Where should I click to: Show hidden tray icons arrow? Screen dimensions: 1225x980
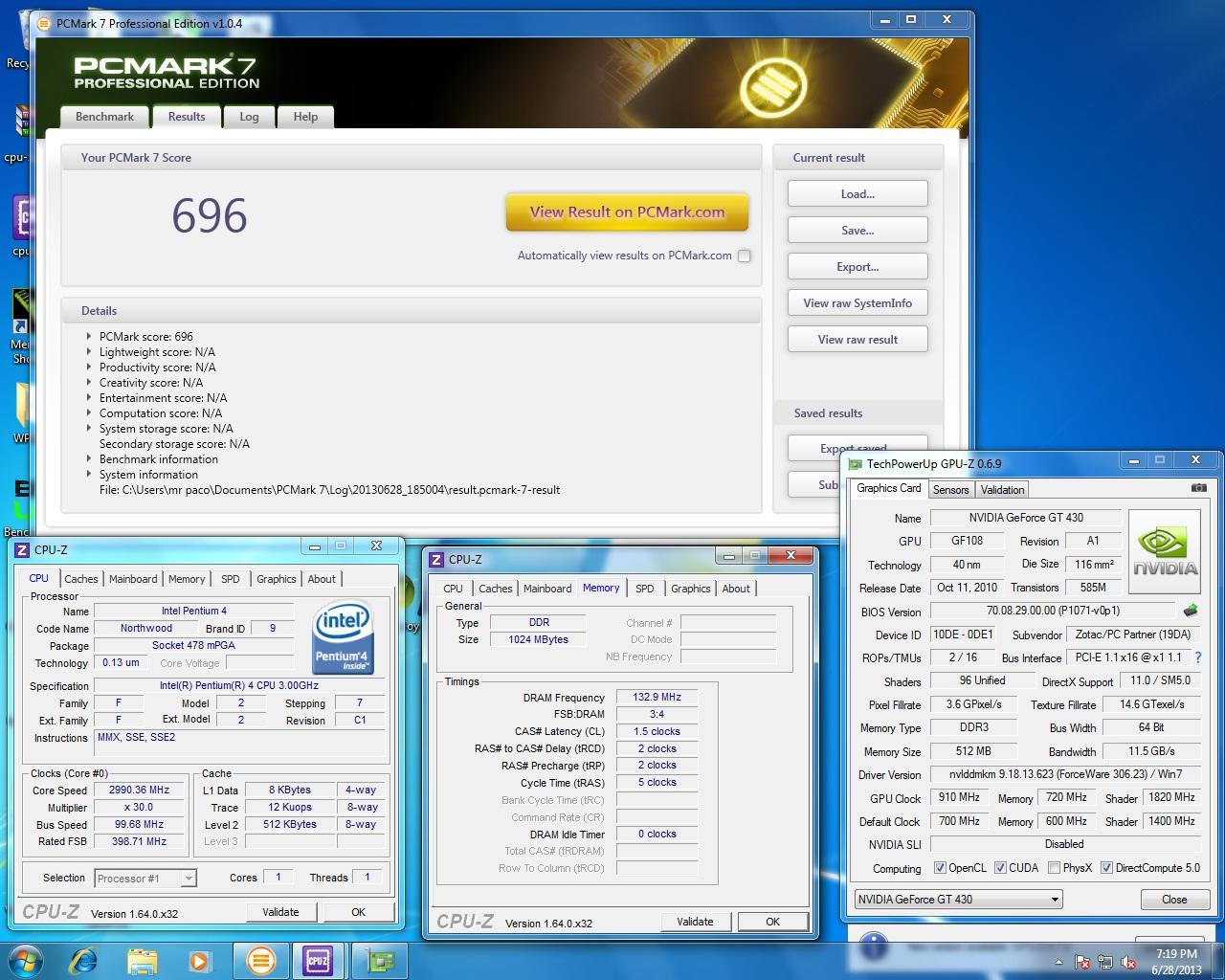tap(1059, 963)
